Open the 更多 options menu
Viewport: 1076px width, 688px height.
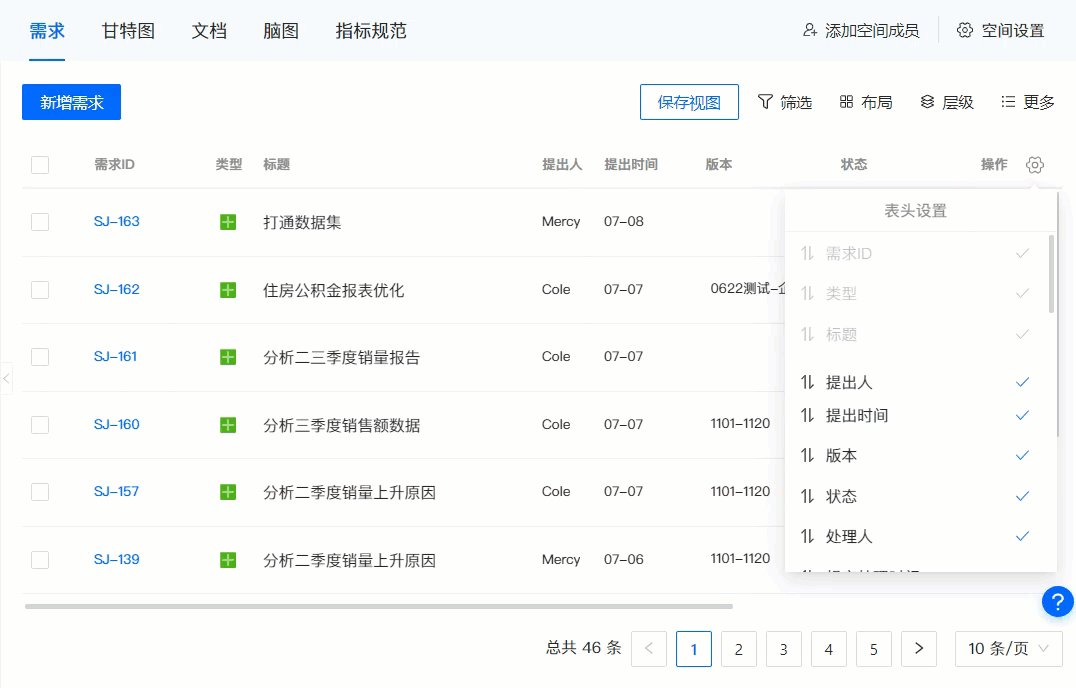[1028, 102]
